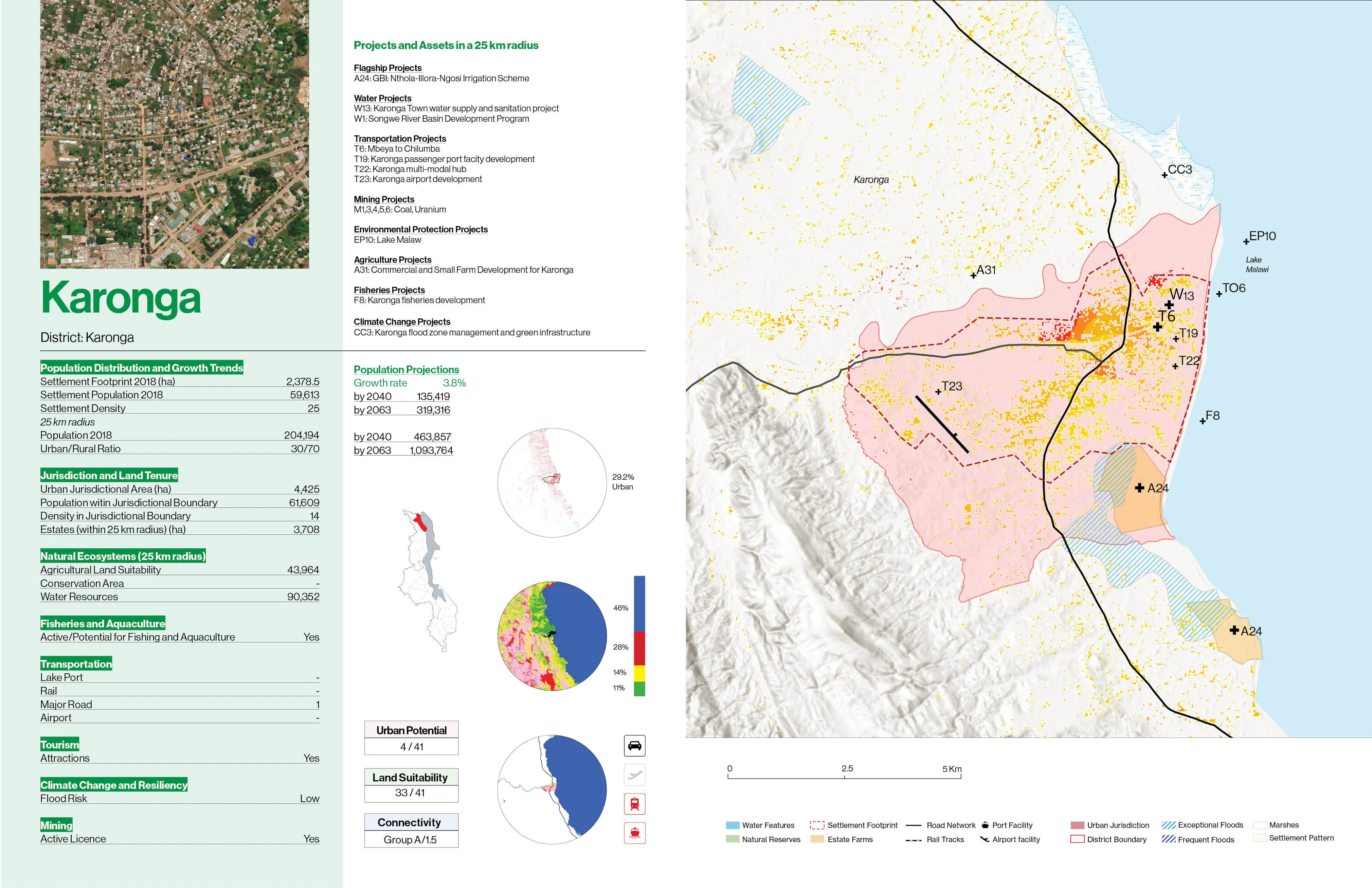Select the car connectivity icon
The width and height of the screenshot is (1372, 888).
click(x=634, y=745)
